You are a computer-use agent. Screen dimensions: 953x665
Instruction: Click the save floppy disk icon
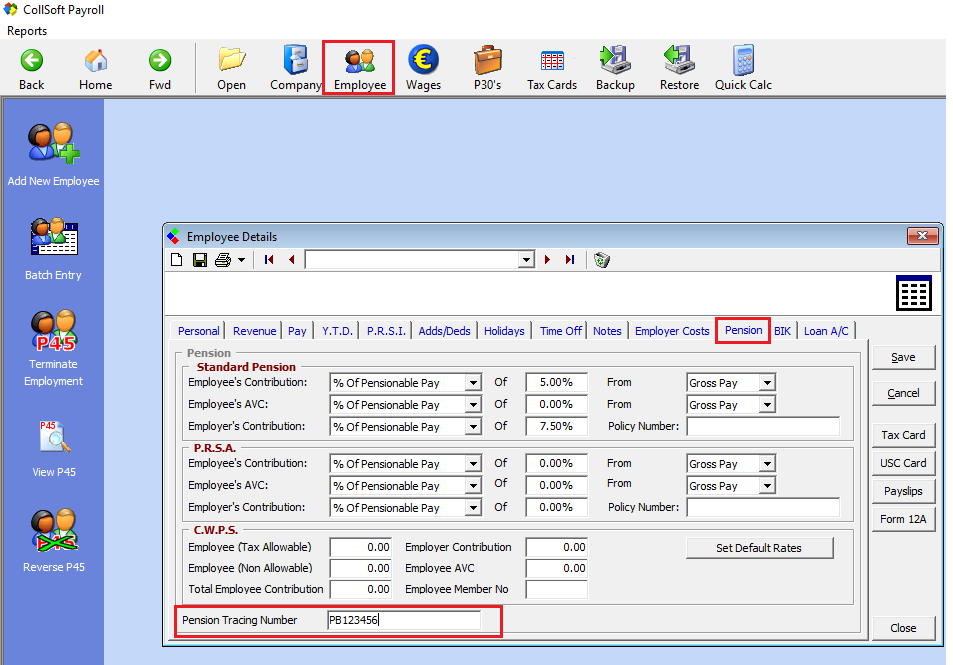[200, 260]
